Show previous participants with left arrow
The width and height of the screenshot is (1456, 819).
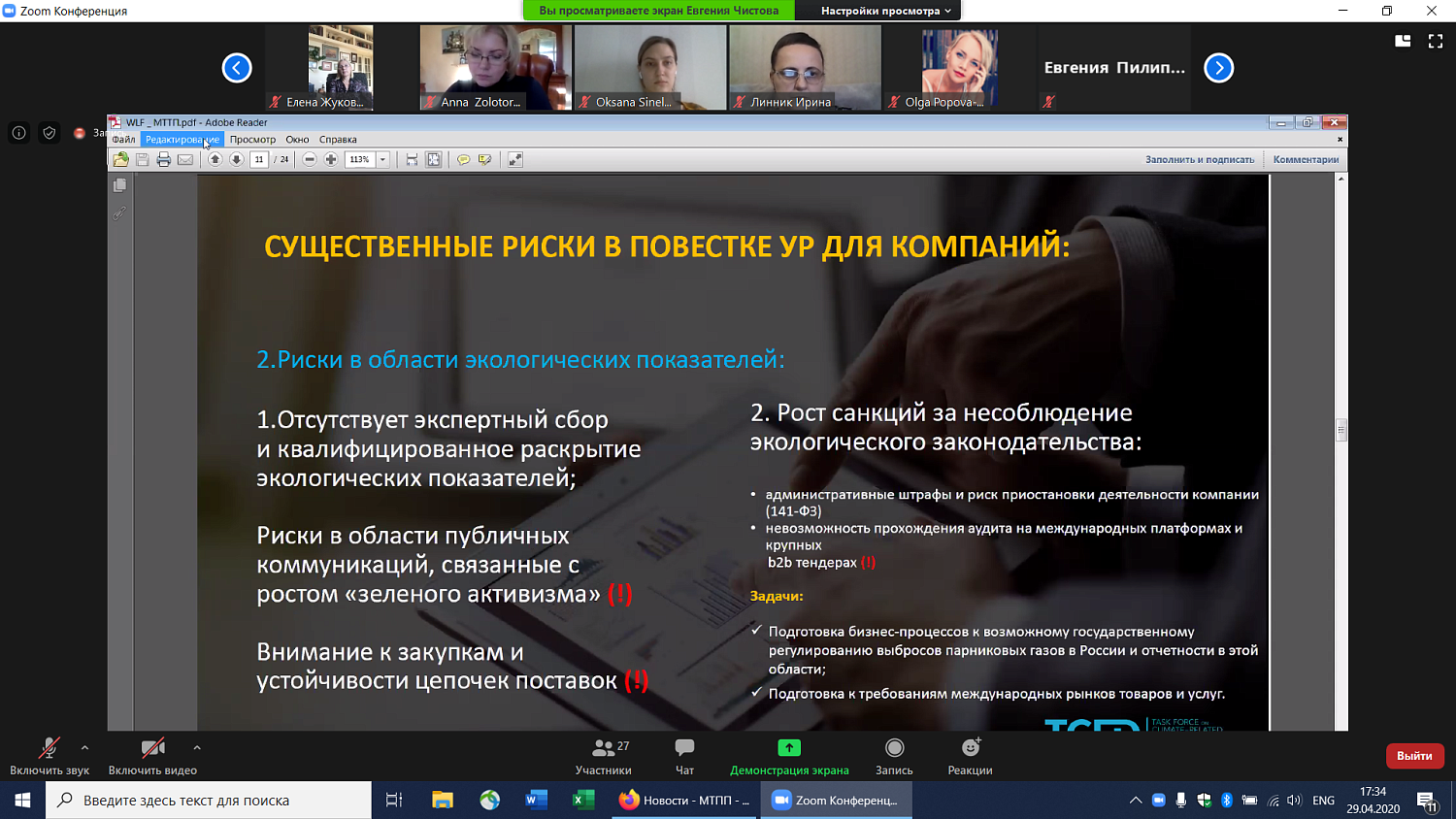tap(237, 68)
